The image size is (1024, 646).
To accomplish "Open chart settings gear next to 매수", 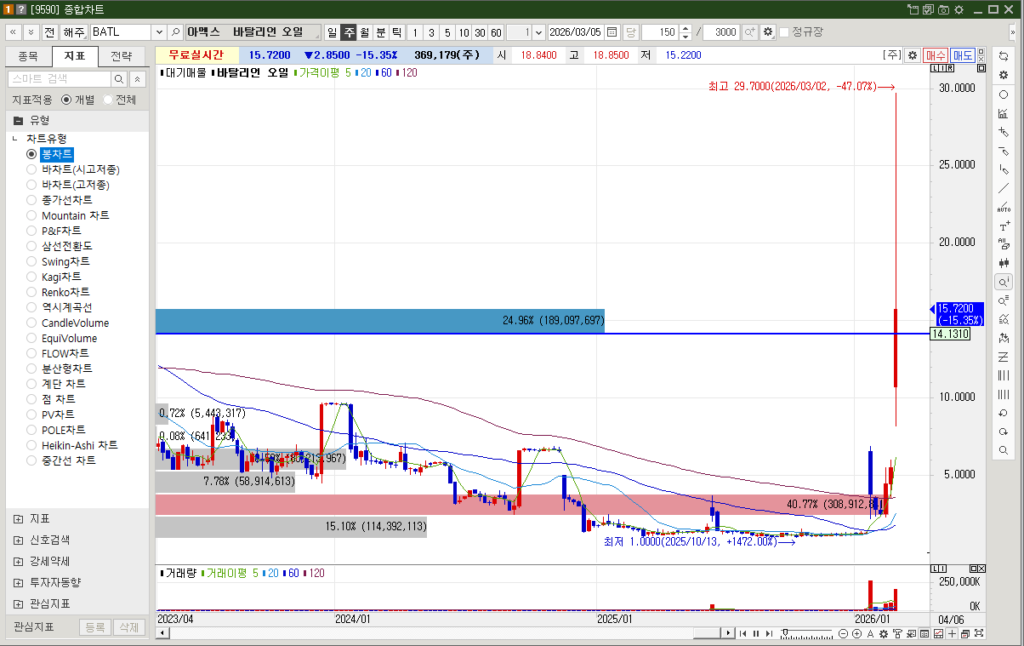I will [x=912, y=56].
